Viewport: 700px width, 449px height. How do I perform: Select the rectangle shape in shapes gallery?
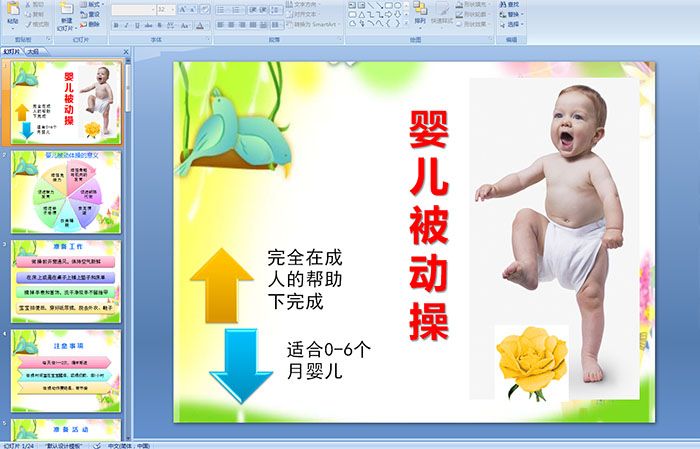pyautogui.click(x=389, y=5)
